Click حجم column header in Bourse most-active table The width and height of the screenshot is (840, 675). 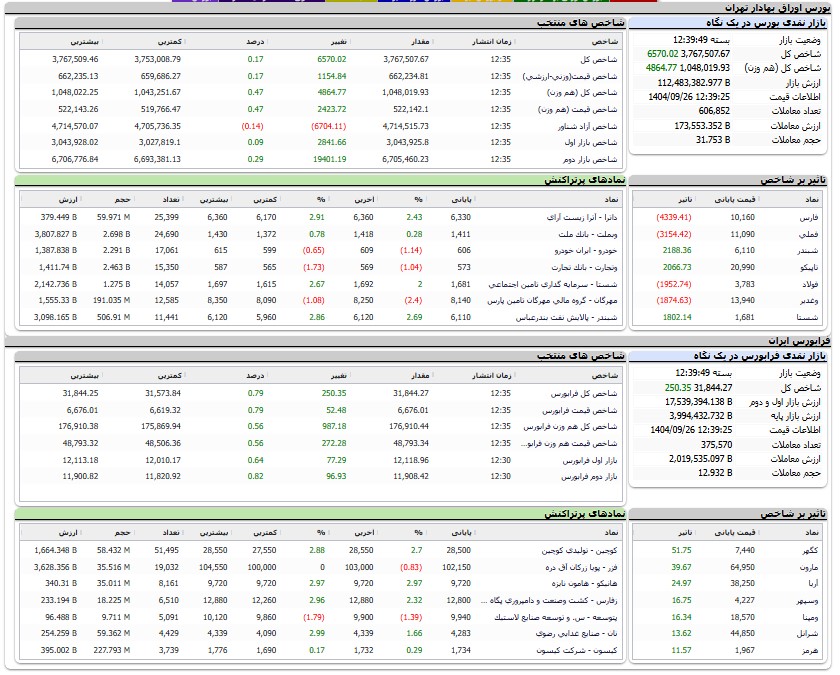click(x=116, y=199)
